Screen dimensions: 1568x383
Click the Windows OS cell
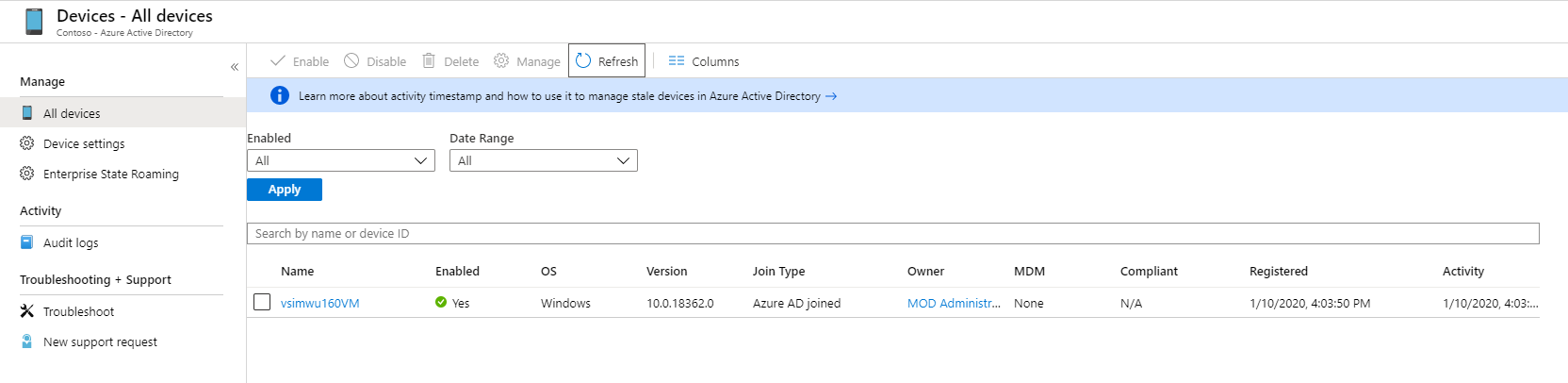click(565, 303)
